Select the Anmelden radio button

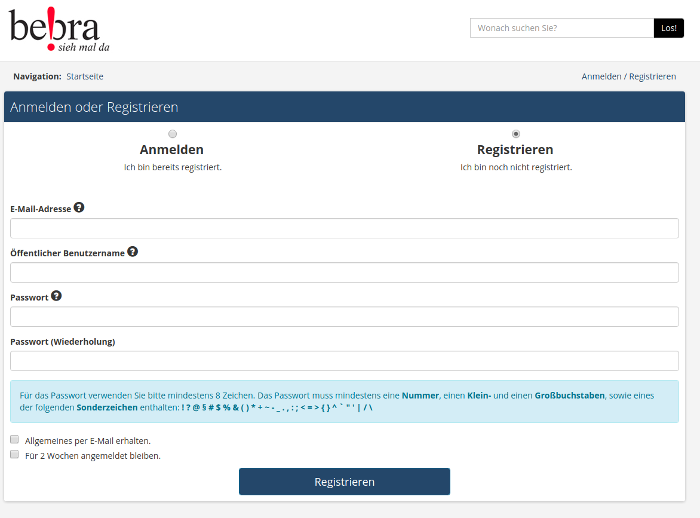[x=172, y=134]
